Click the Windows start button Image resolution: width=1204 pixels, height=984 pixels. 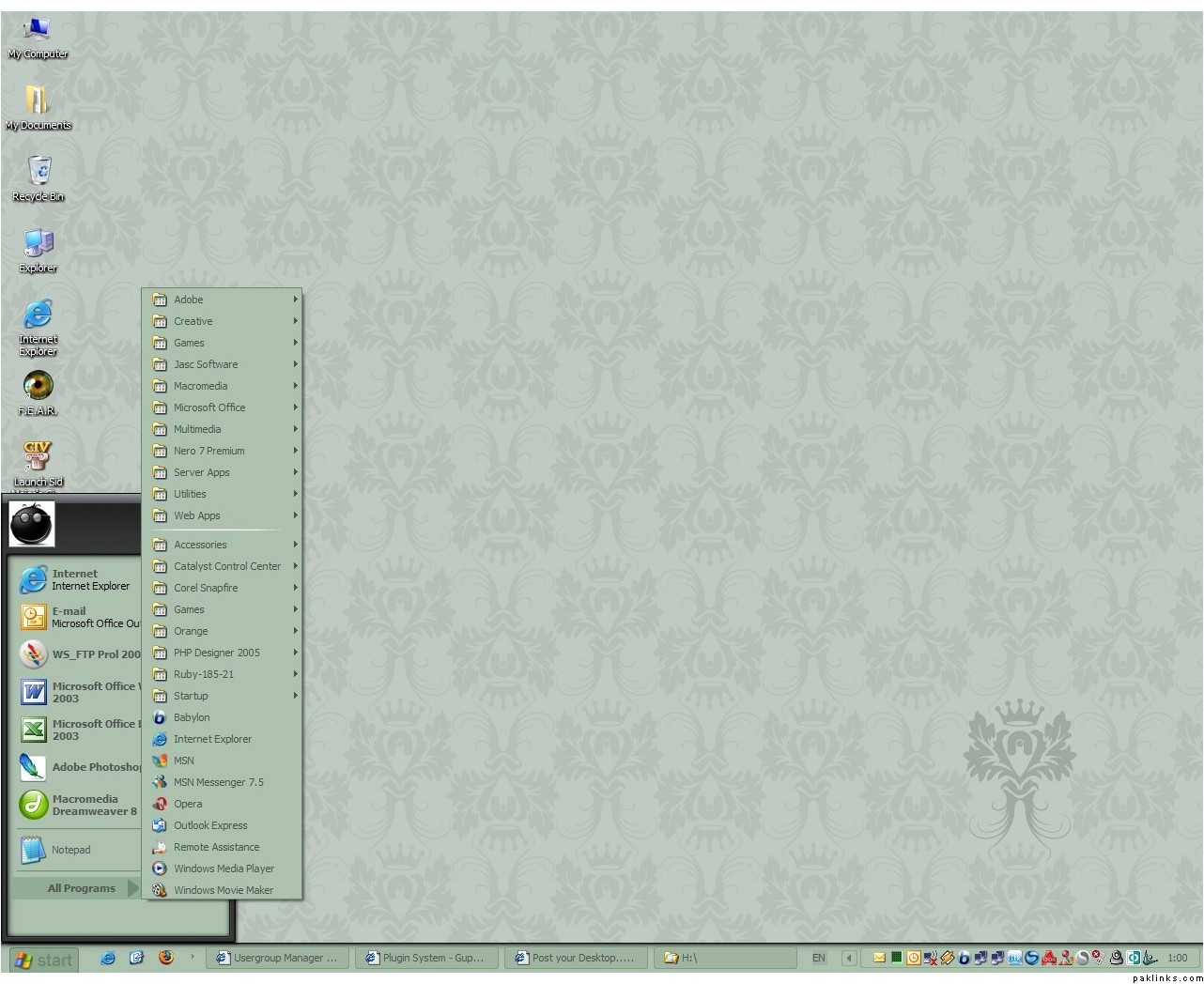43,960
